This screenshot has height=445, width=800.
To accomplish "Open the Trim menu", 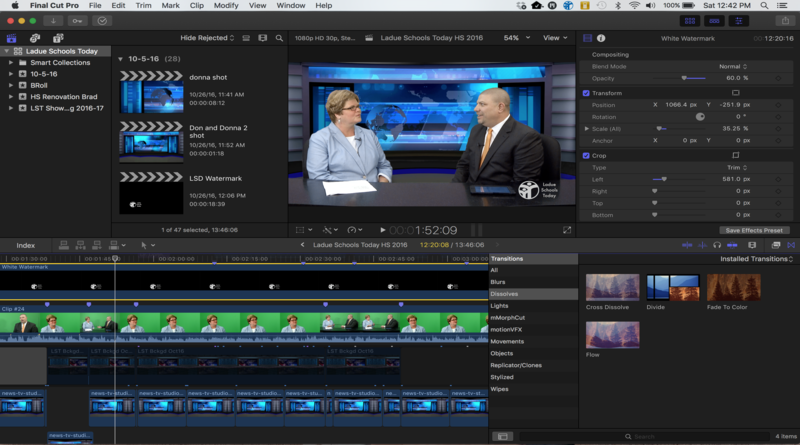I will pyautogui.click(x=143, y=6).
